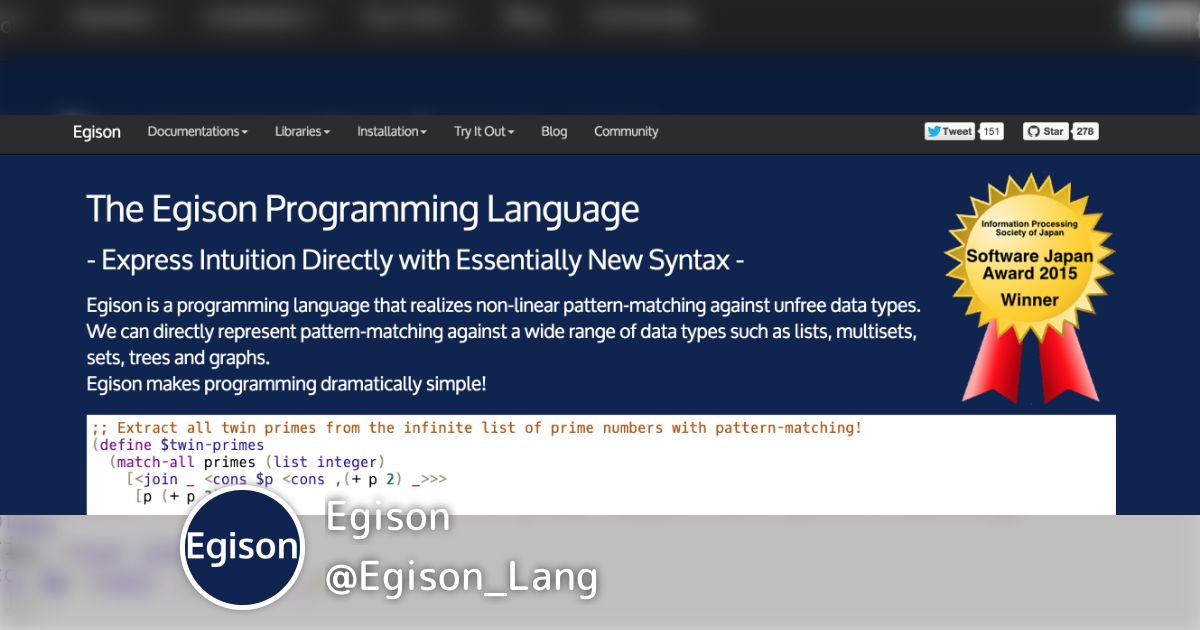
Task: Click the Egison brand in the navbar
Action: pos(97,132)
